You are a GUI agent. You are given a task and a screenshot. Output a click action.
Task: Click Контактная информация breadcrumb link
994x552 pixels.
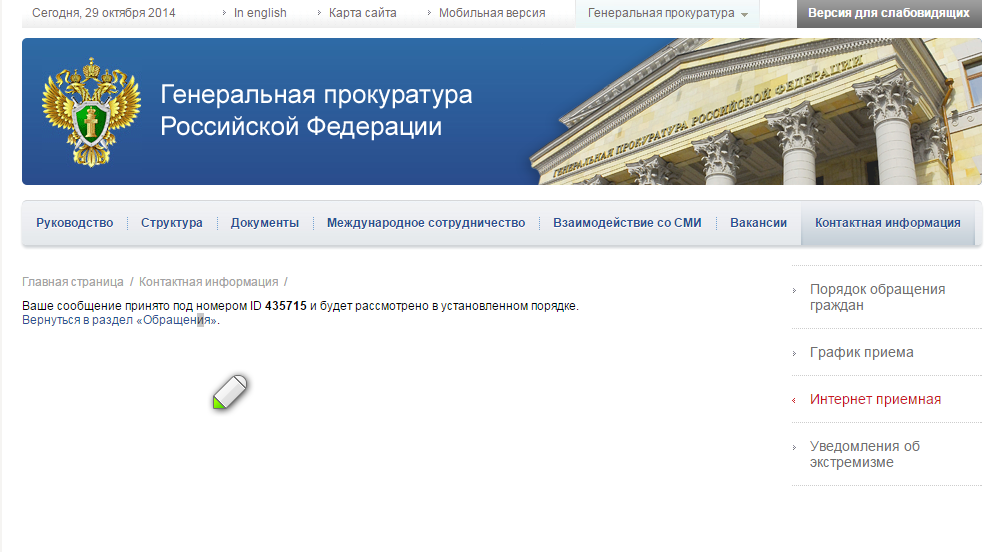coord(209,282)
